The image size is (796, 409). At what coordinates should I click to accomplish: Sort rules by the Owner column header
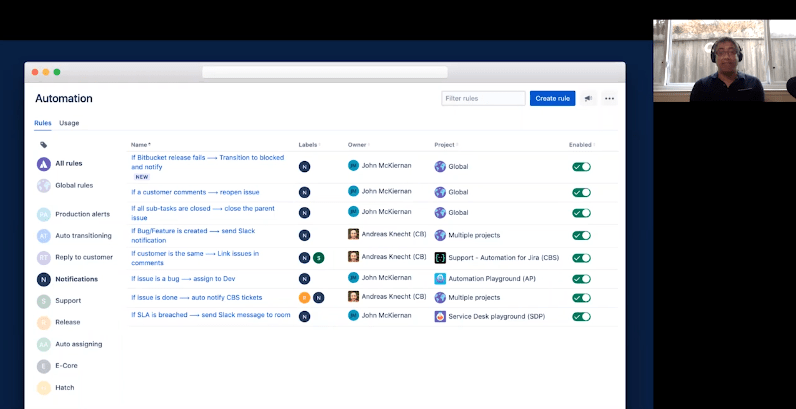tap(358, 144)
